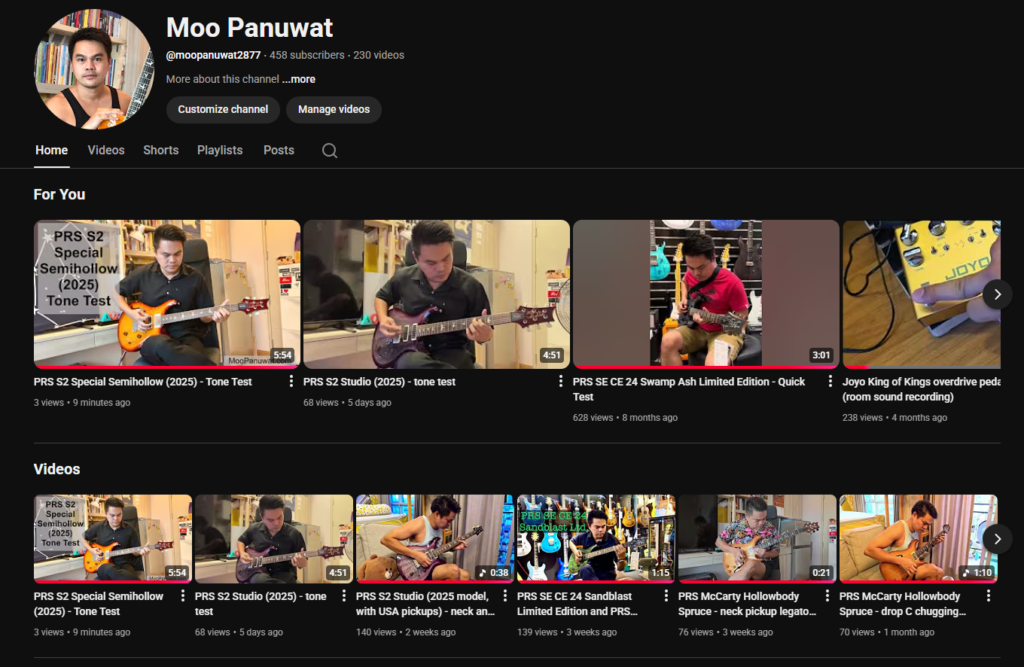Open PRS SE CE 24 Sandblast Limited Edition title
Image resolution: width=1024 pixels, height=667 pixels.
[x=577, y=604]
